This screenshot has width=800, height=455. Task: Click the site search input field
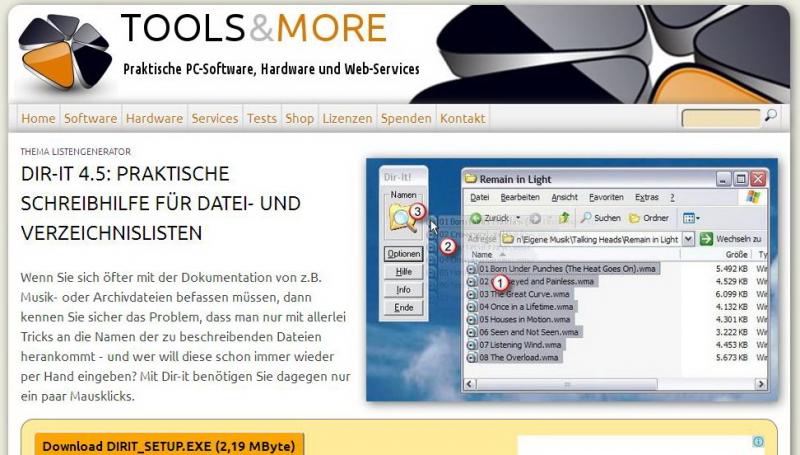coord(721,118)
